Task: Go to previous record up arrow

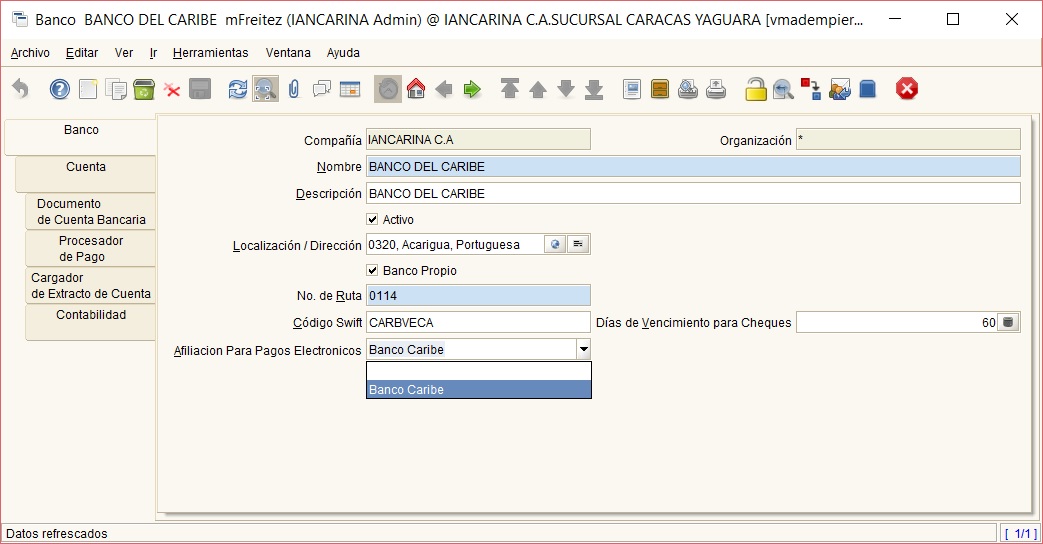Action: point(537,88)
